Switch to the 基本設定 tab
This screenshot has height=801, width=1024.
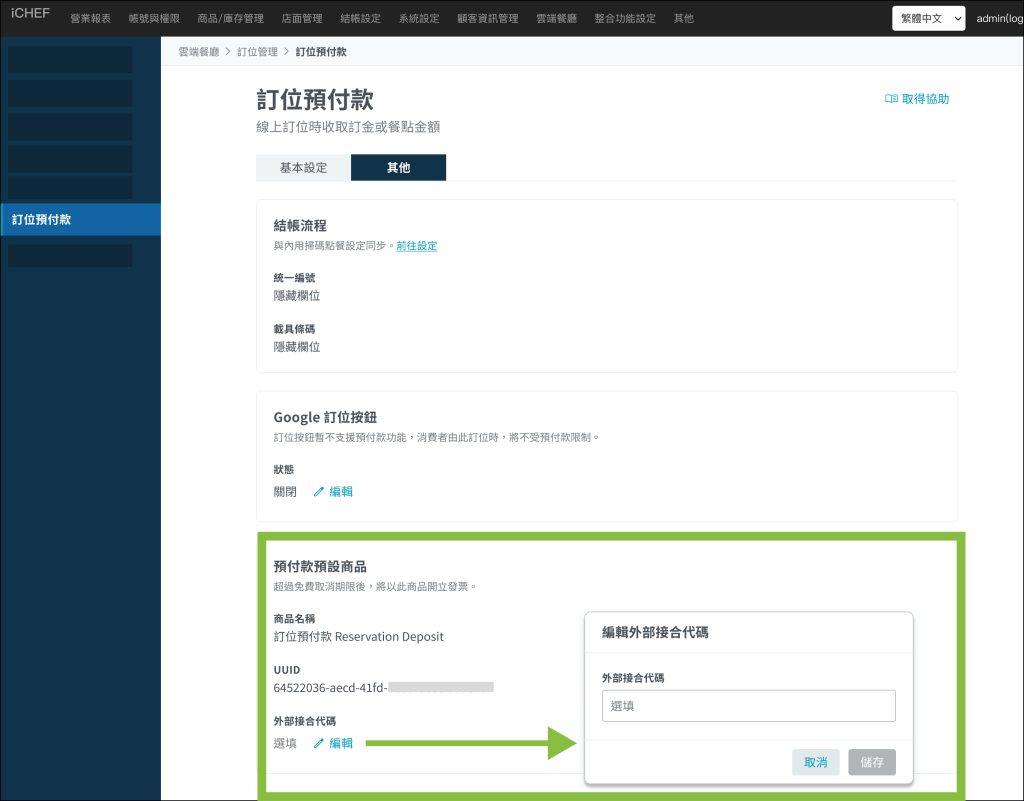[x=303, y=168]
